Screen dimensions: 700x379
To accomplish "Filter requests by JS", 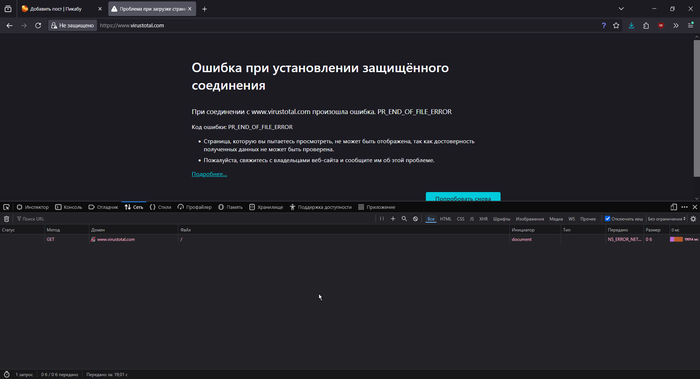I will pos(471,219).
